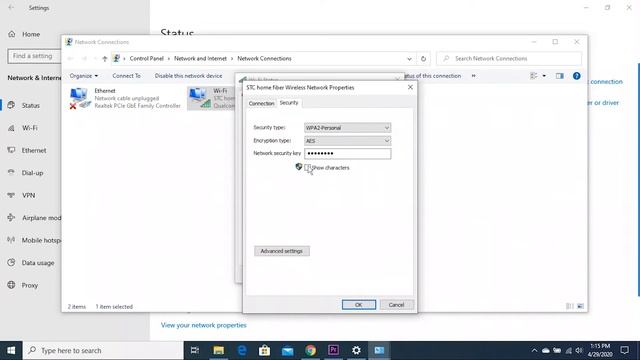Open the view options dropdown arrow
The width and height of the screenshot is (640, 360).
tap(544, 76)
